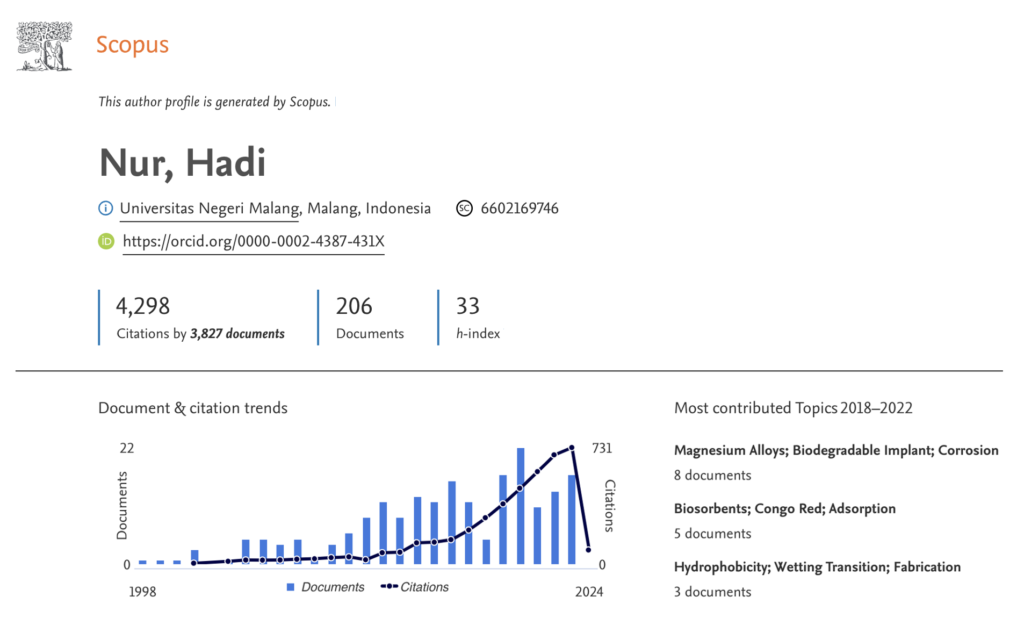The height and width of the screenshot is (618, 1024).
Task: Click the 33 h-index metric
Action: click(468, 307)
